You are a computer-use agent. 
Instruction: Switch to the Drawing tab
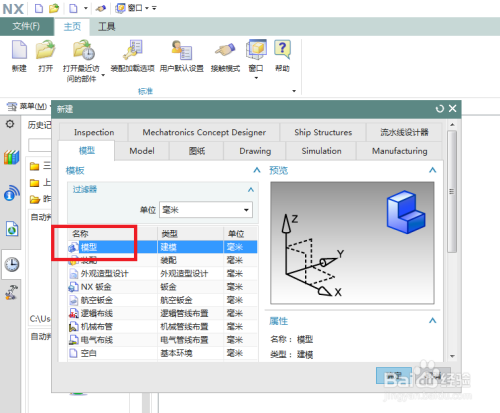(x=255, y=151)
